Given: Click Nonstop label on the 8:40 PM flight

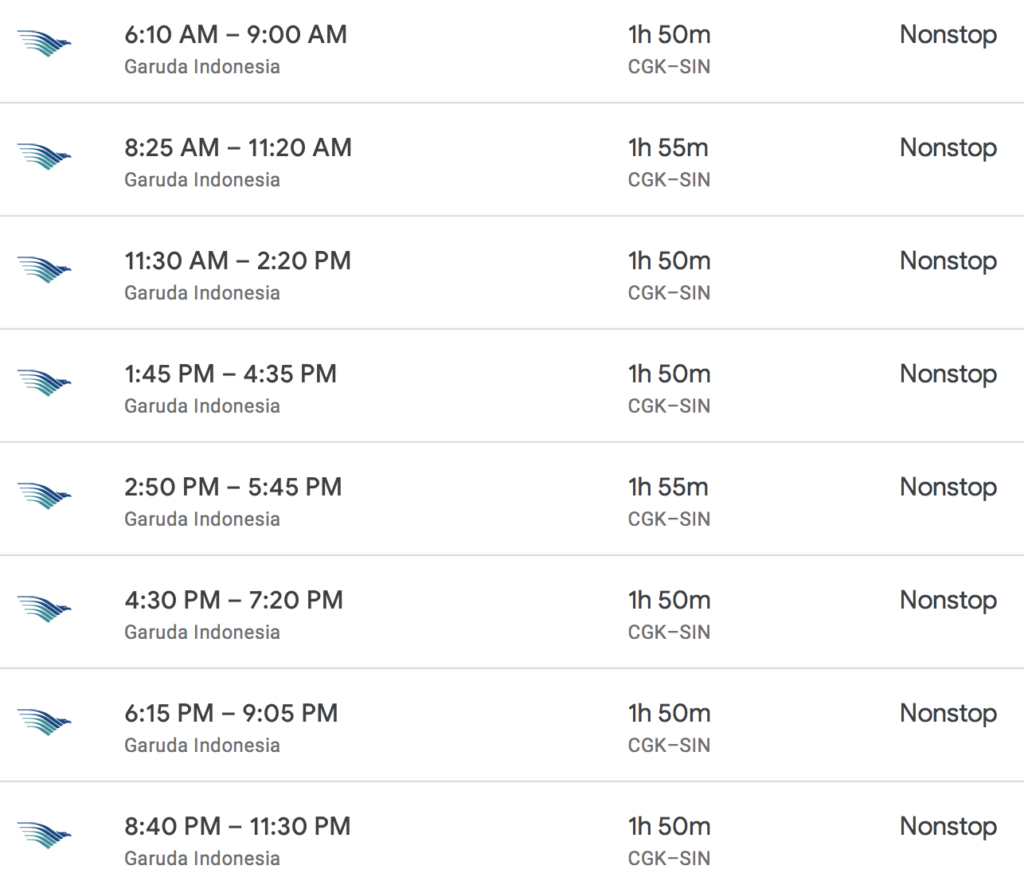Looking at the screenshot, I should tap(948, 826).
